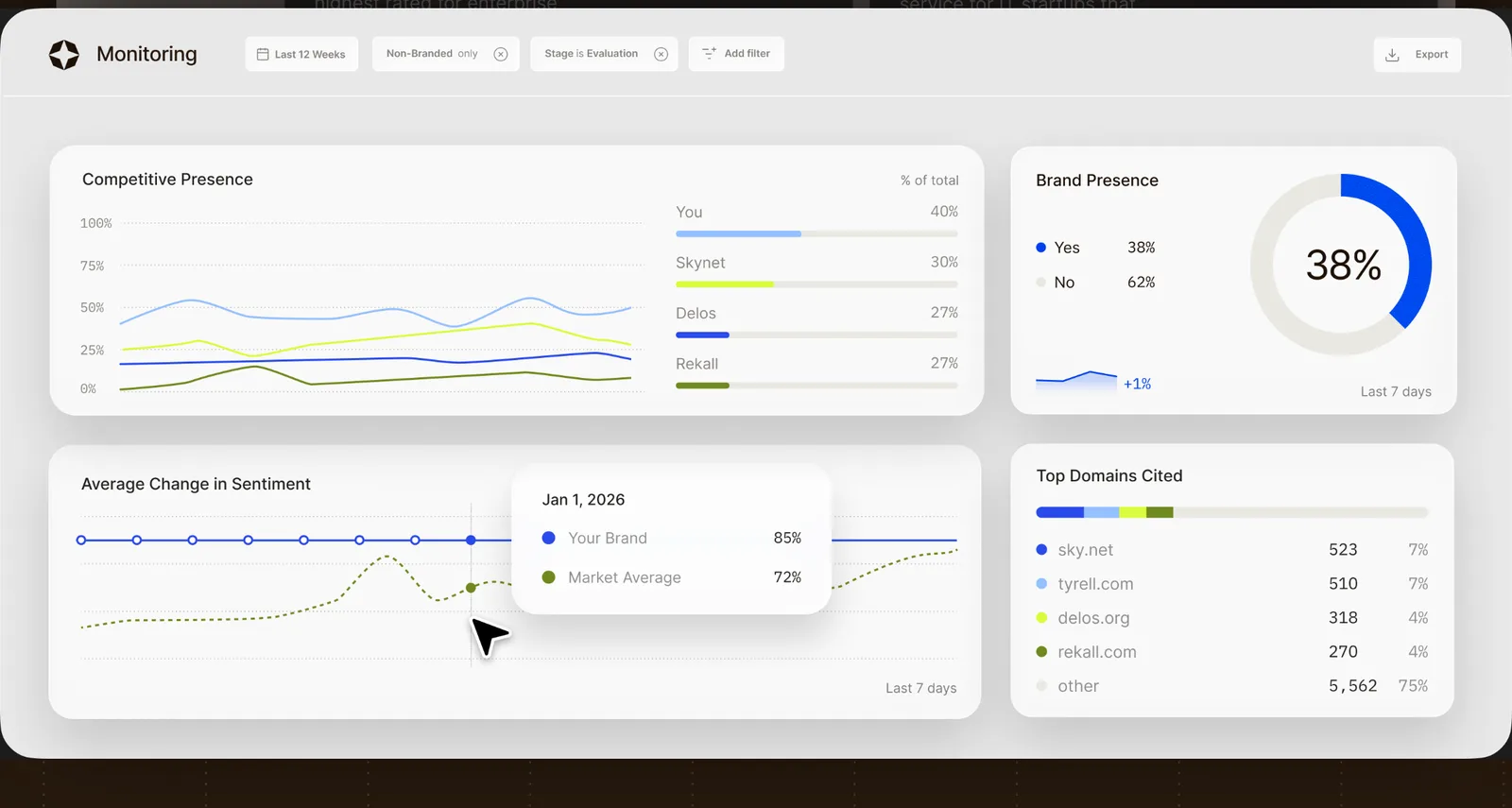Click the Monitoring star logo icon
This screenshot has width=1512, height=808.
[64, 55]
